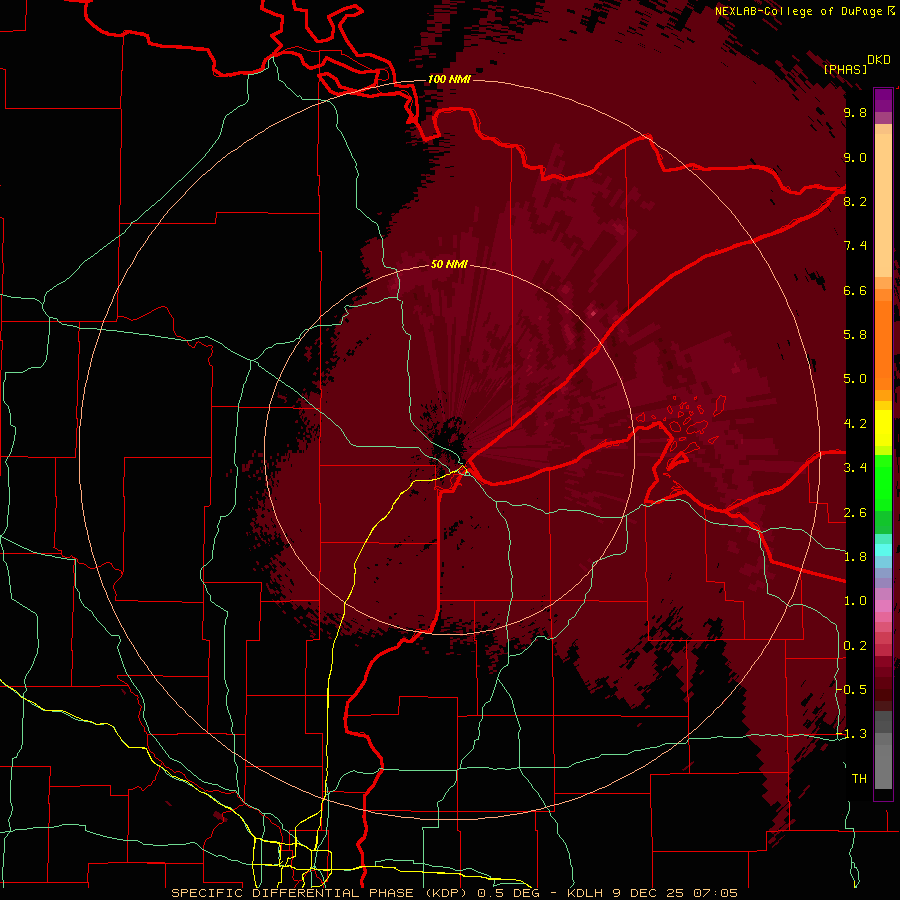
Task: Click the DKD label above the color scale
Action: point(879,60)
